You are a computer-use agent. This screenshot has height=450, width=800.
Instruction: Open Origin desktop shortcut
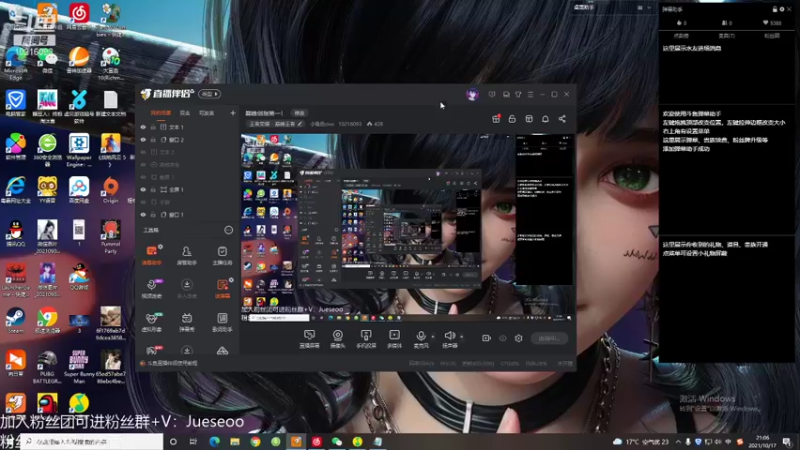[x=110, y=190]
